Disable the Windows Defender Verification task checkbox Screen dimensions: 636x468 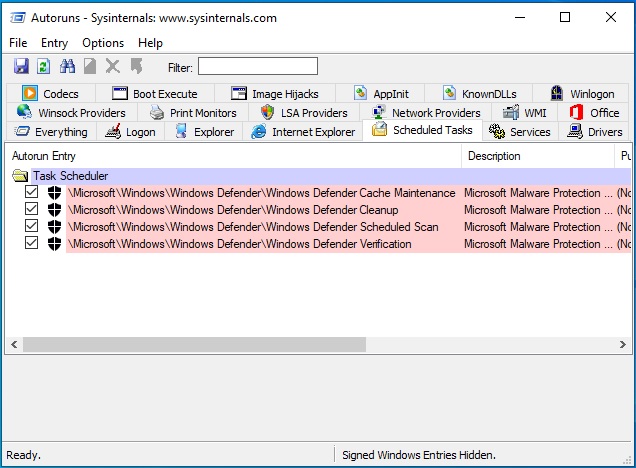point(32,244)
